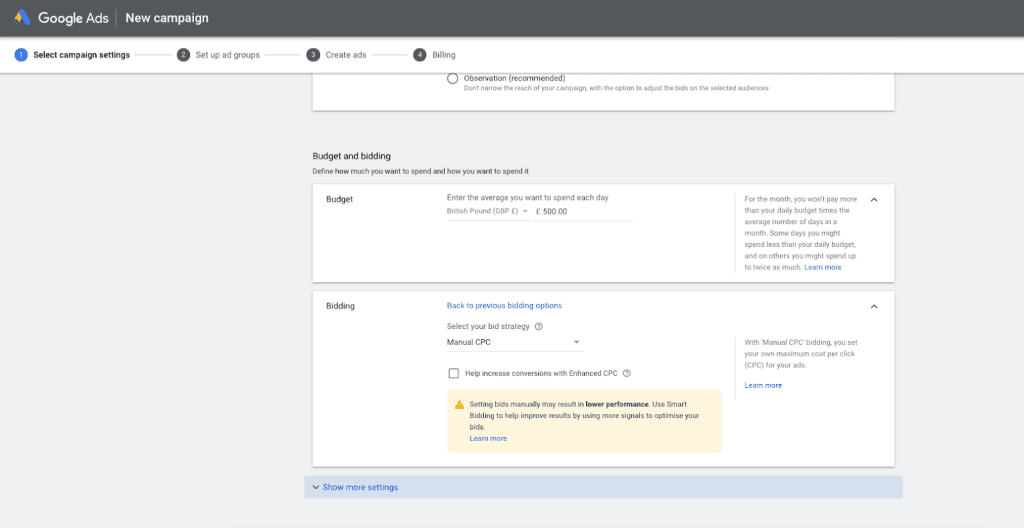1024x528 pixels.
Task: Click the Google Ads logo icon
Action: [22, 18]
